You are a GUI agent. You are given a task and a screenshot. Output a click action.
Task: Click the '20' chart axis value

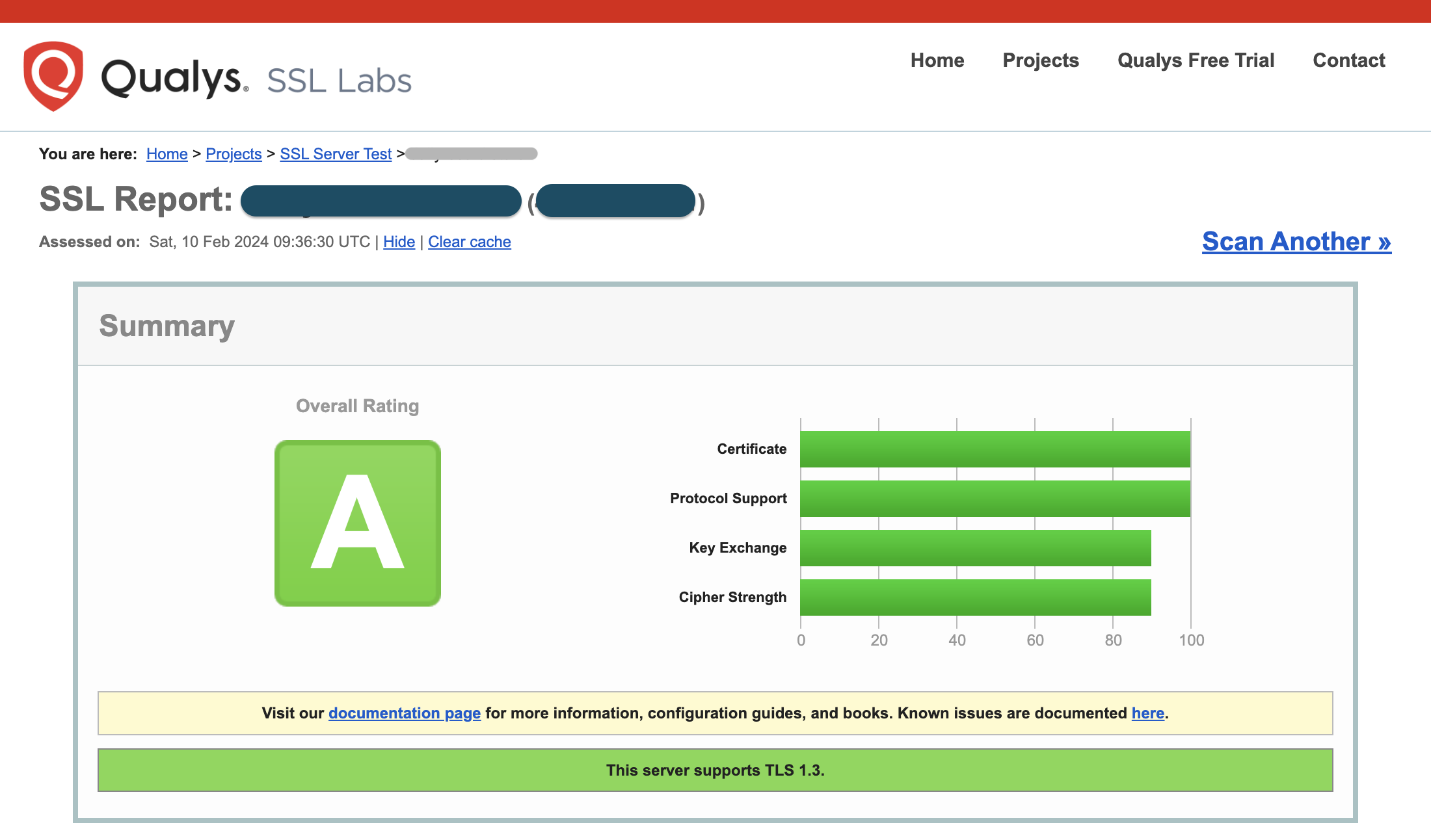[x=879, y=640]
